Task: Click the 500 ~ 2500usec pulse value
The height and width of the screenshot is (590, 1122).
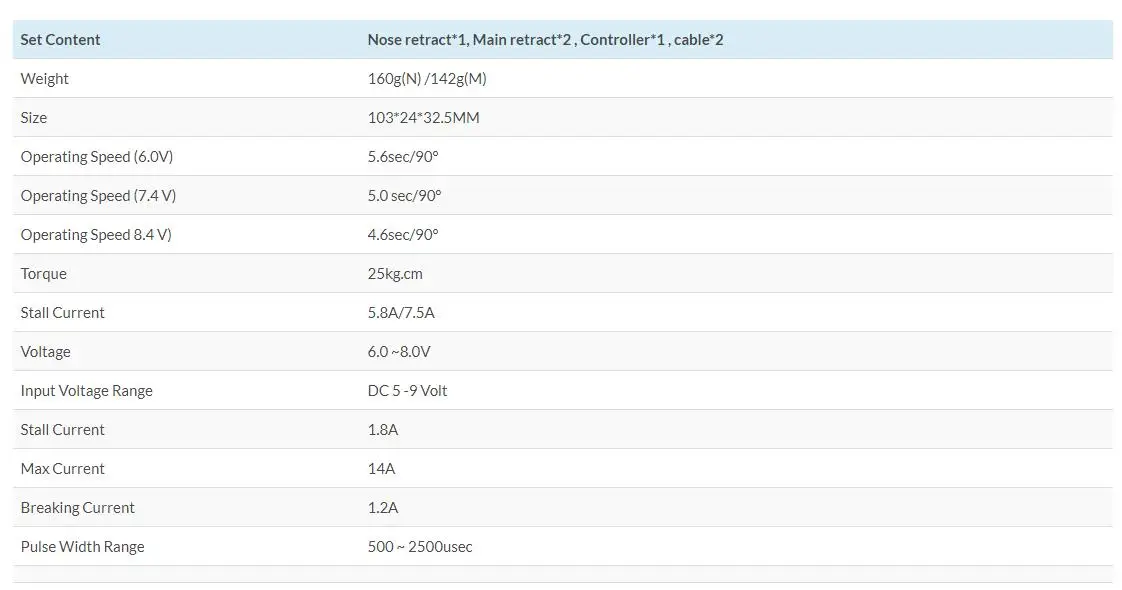Action: pyautogui.click(x=420, y=547)
